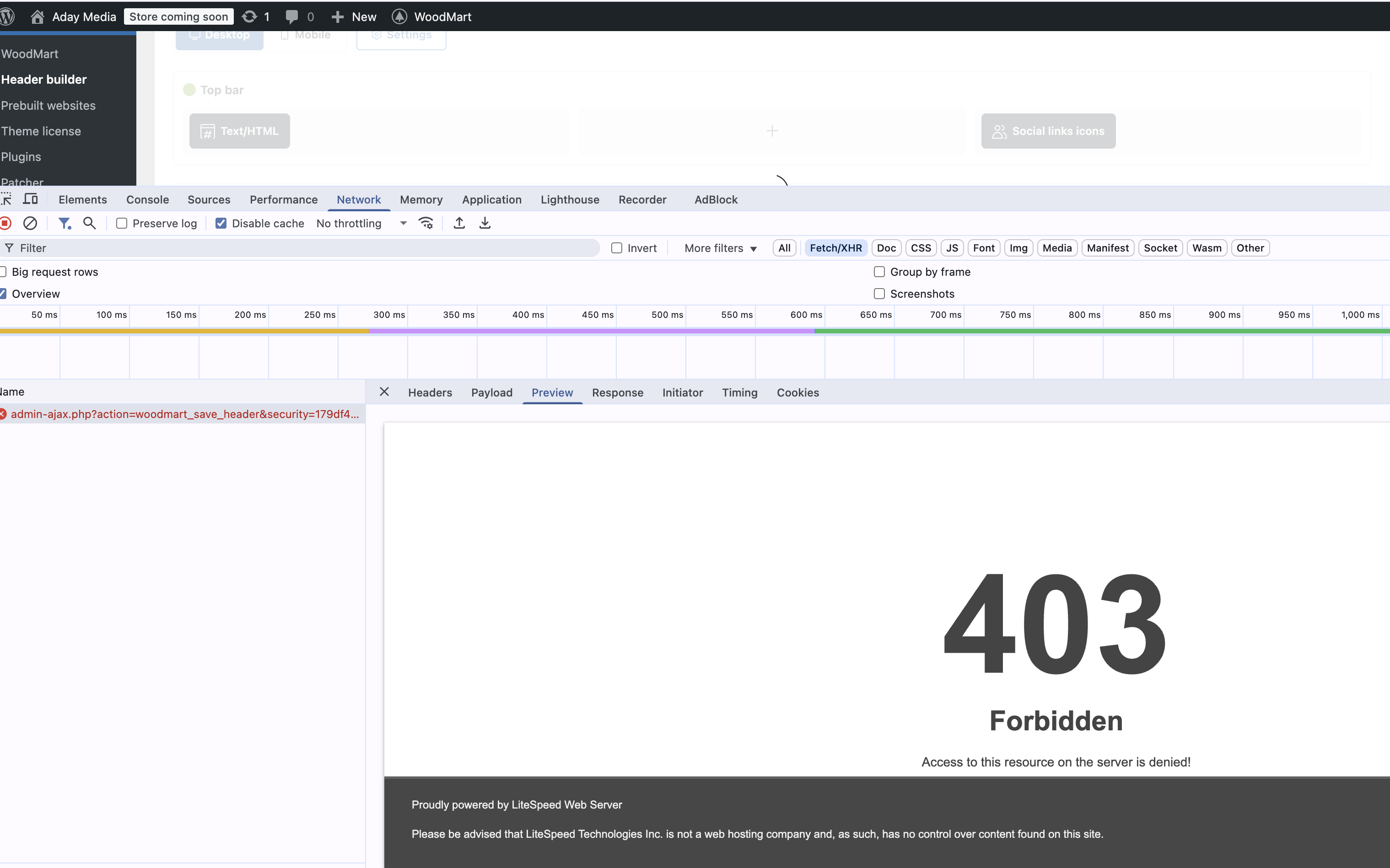Open network conditions wifi icon
1390x868 pixels.
pyautogui.click(x=426, y=223)
